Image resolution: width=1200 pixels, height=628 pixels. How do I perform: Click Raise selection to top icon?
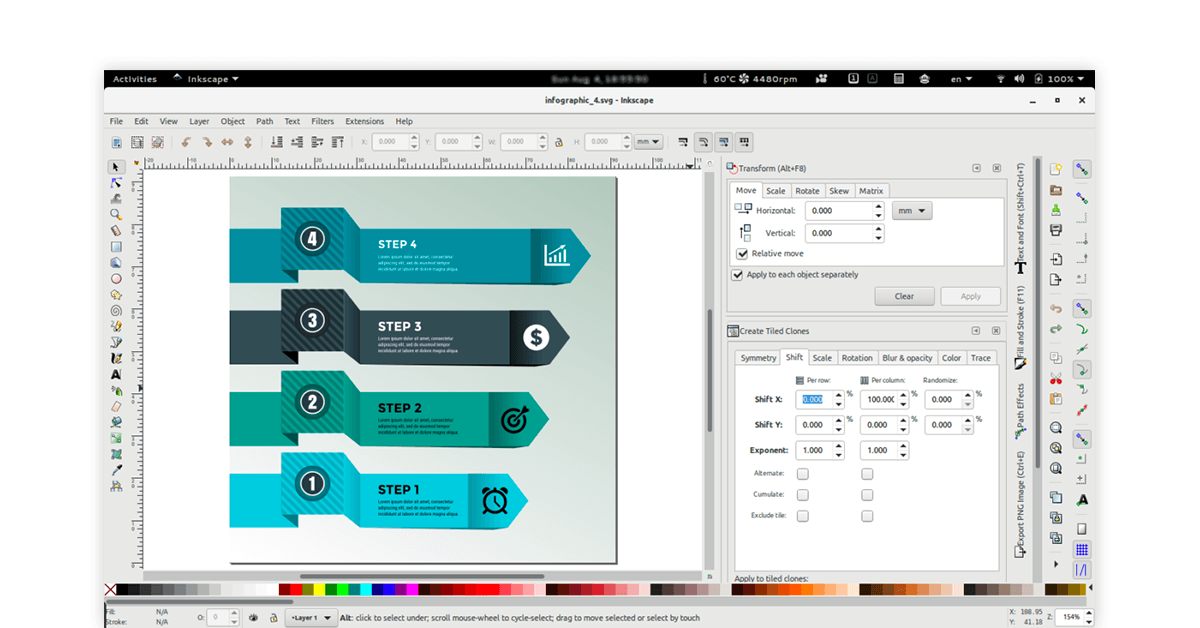click(x=339, y=142)
